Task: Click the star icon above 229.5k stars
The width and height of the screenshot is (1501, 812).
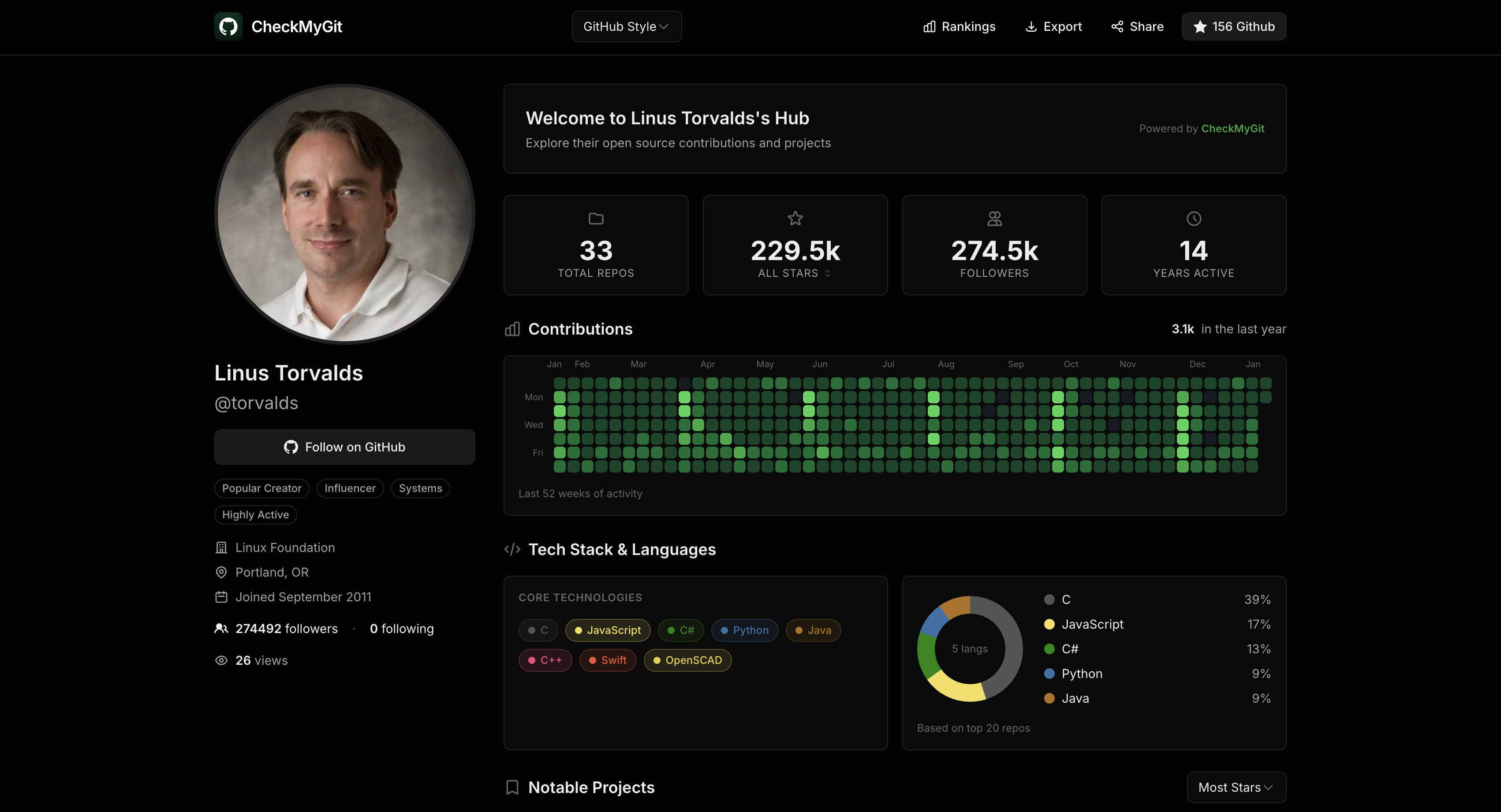Action: click(795, 219)
